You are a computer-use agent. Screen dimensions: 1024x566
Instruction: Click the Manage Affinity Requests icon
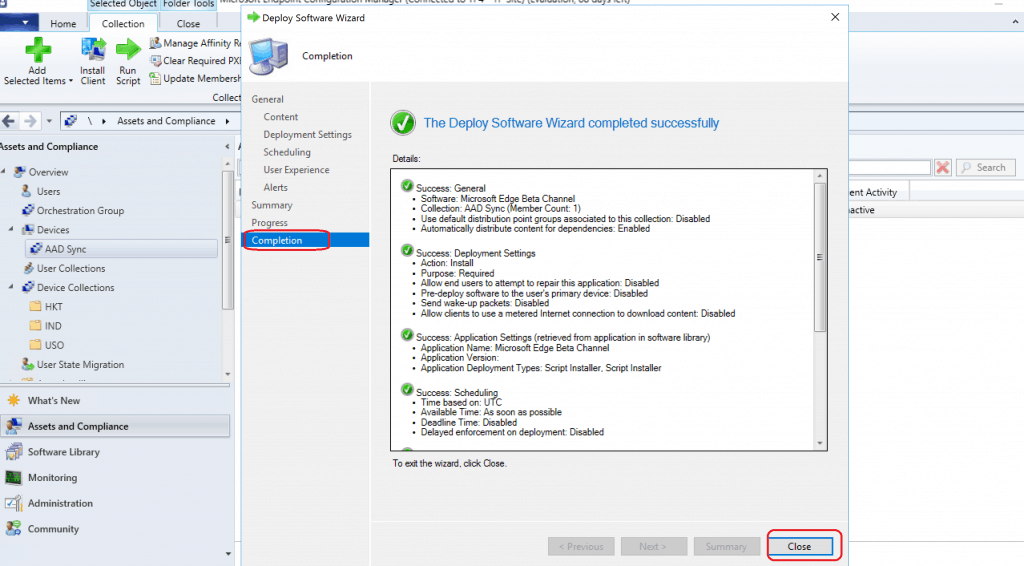(155, 43)
